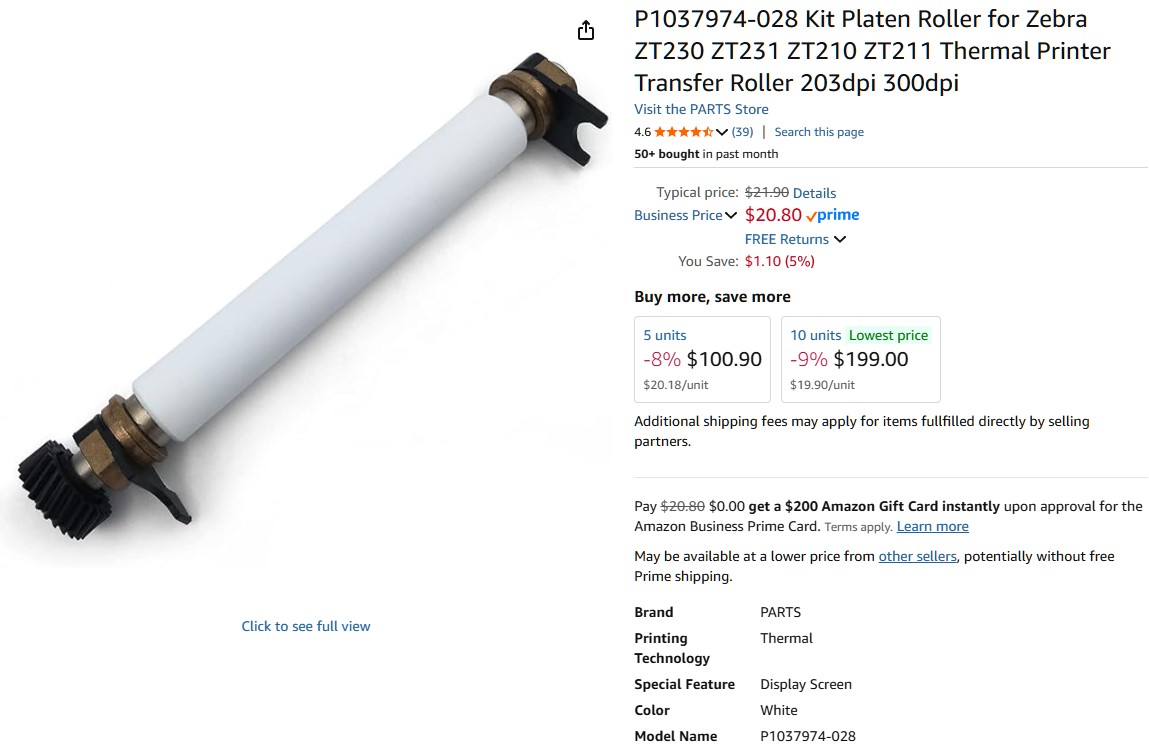Viewport: 1149px width, 750px height.
Task: Click Learn more about Business Prime Card
Action: [932, 526]
